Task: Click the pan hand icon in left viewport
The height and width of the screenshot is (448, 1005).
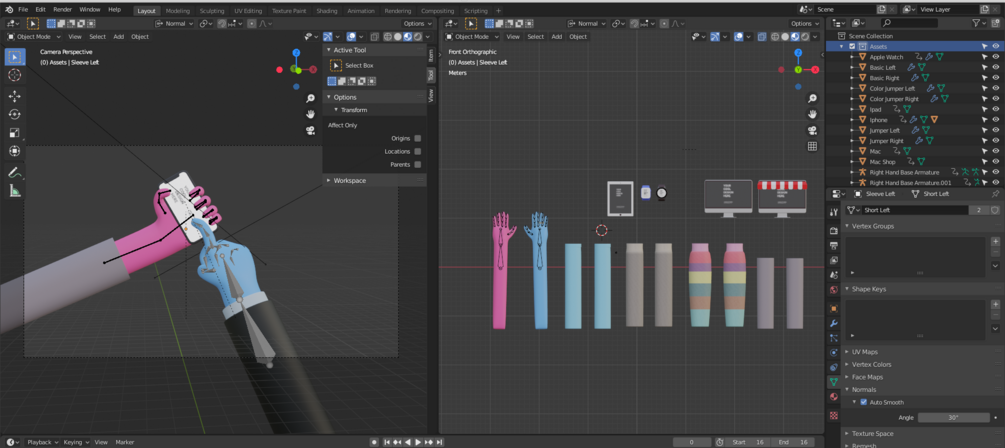Action: pyautogui.click(x=310, y=114)
